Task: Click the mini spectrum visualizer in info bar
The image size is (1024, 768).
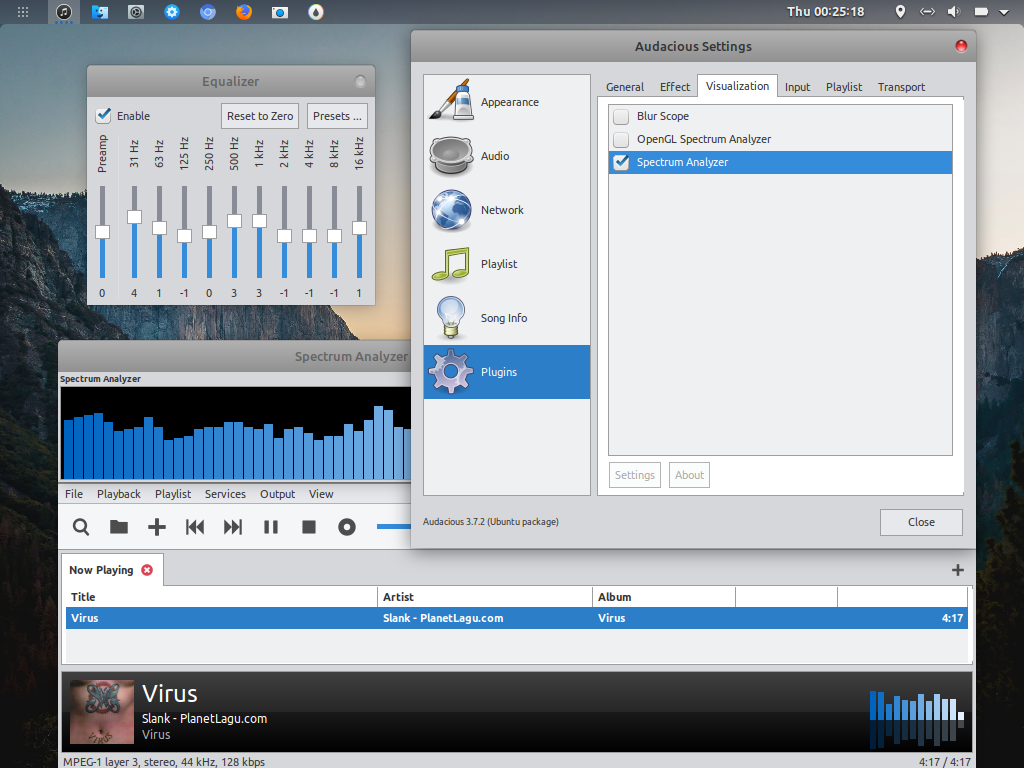Action: click(x=917, y=718)
